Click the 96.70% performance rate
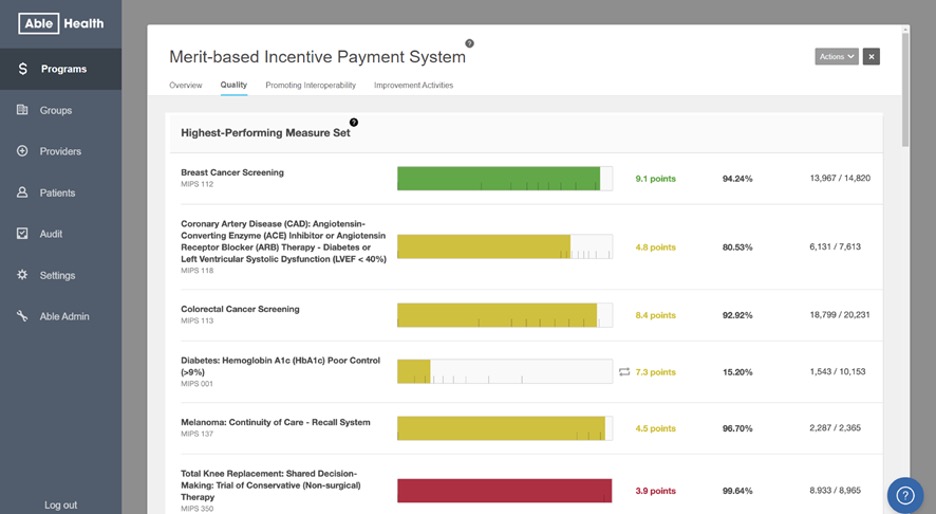This screenshot has width=936, height=514. 737,429
